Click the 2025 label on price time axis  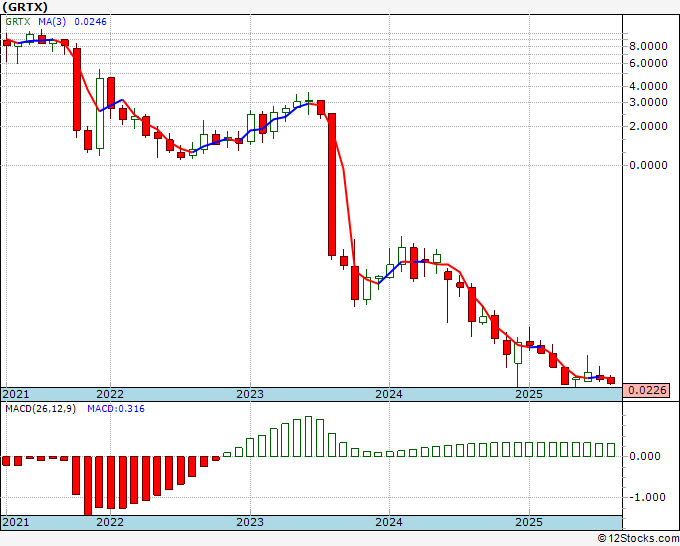[x=529, y=394]
